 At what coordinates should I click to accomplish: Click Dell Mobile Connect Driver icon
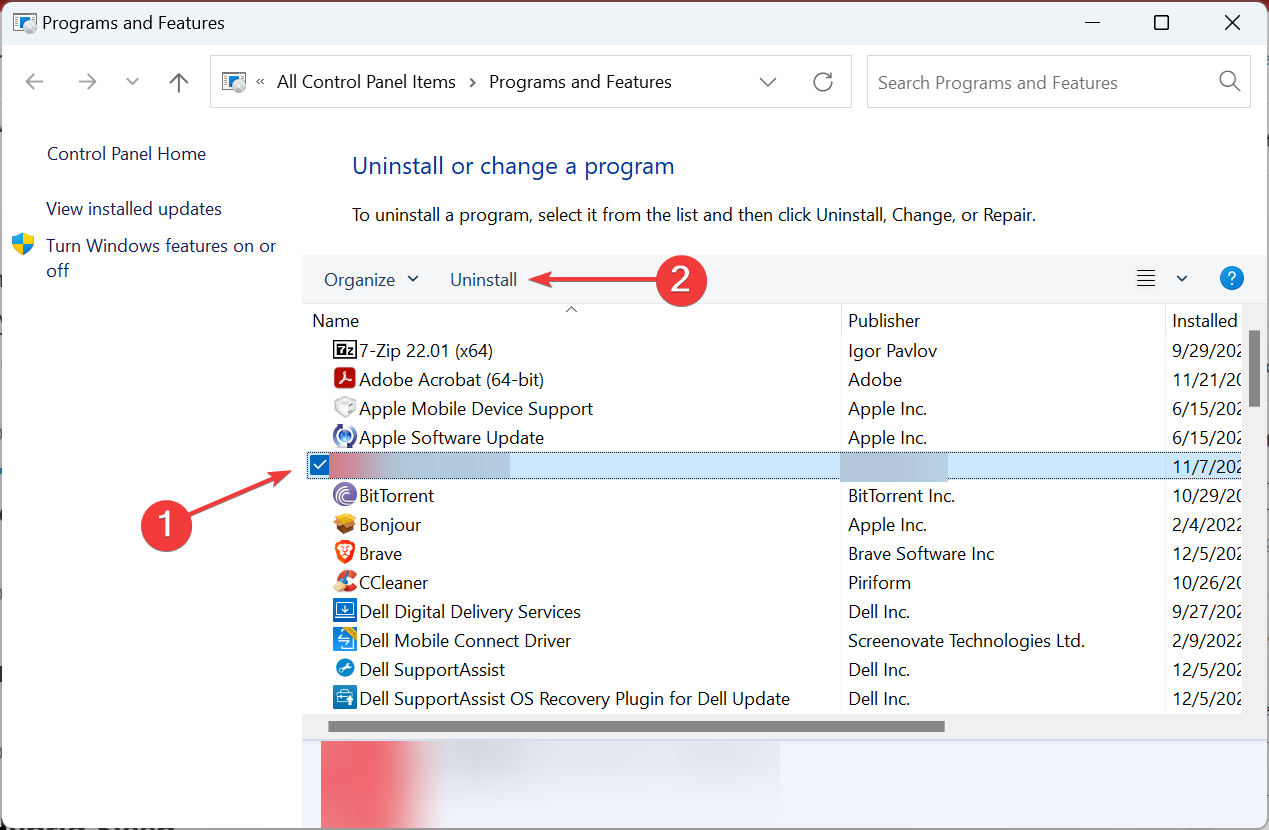coord(344,640)
